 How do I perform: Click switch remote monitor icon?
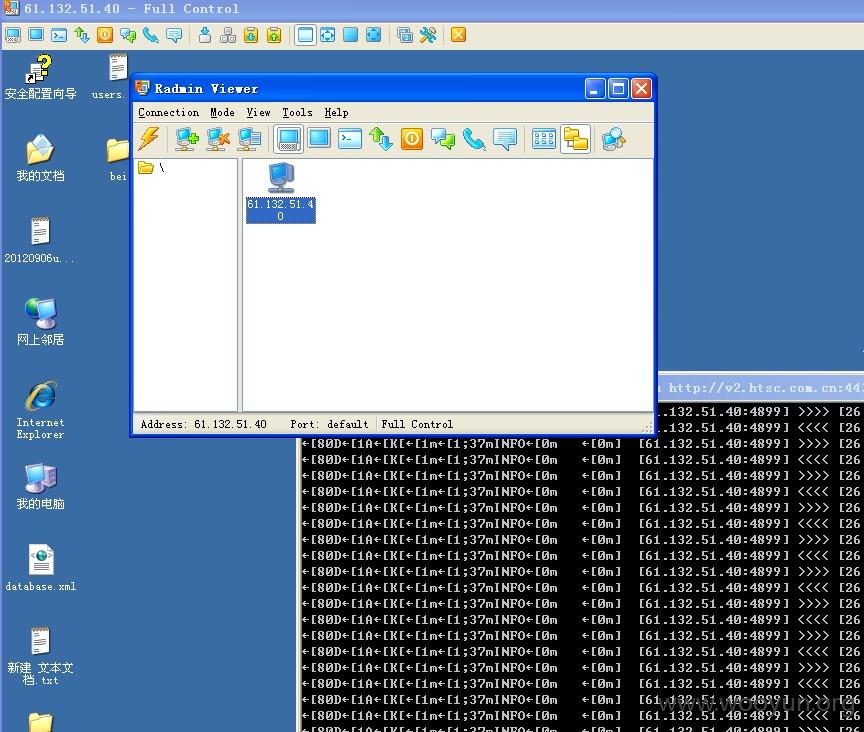pyautogui.click(x=404, y=35)
